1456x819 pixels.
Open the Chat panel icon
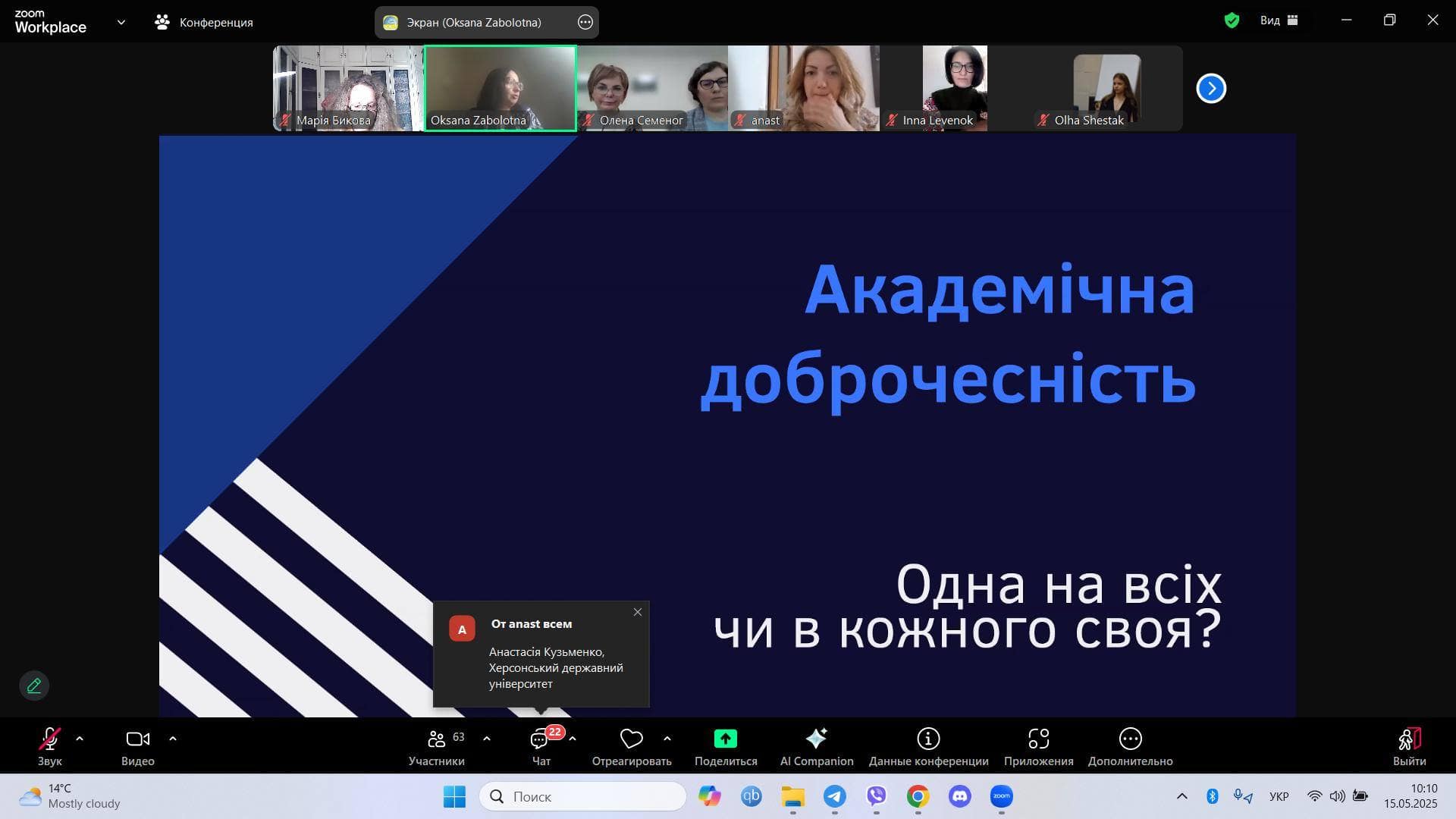tap(540, 739)
